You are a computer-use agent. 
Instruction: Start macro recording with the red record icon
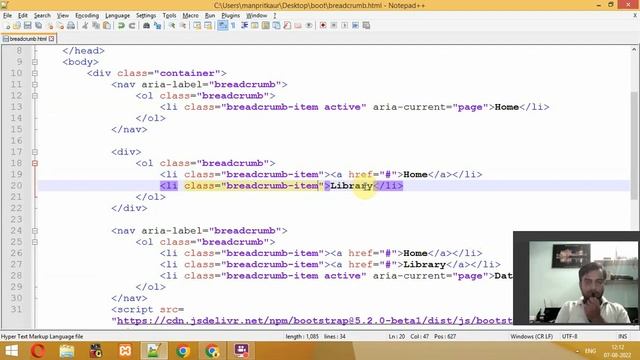[x=323, y=25]
